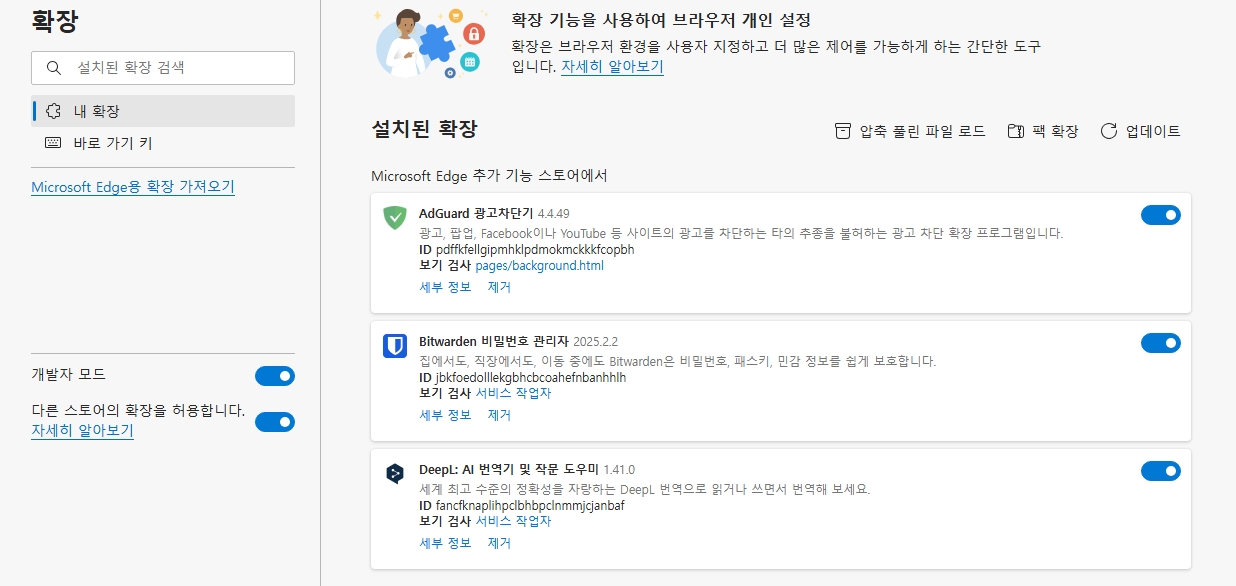The image size is (1236, 586).
Task: Click the 업데이트 refresh icon
Action: 1108,131
